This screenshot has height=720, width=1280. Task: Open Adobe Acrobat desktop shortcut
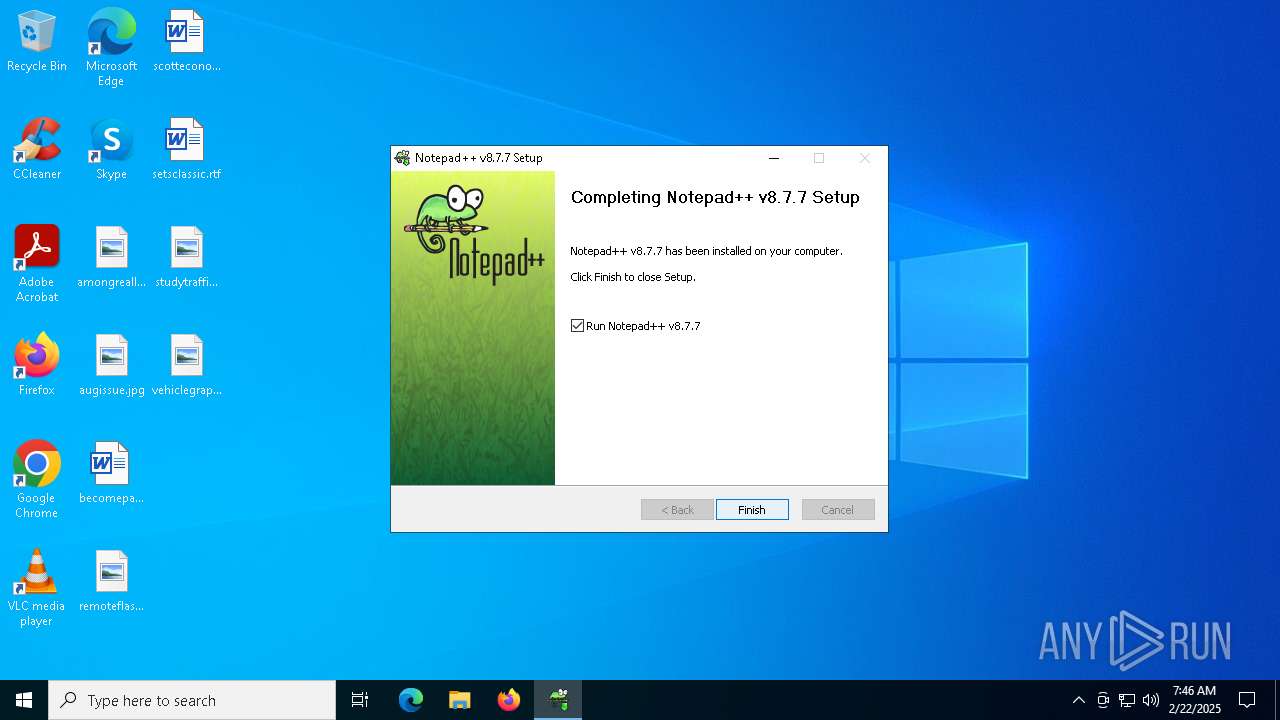click(x=37, y=264)
